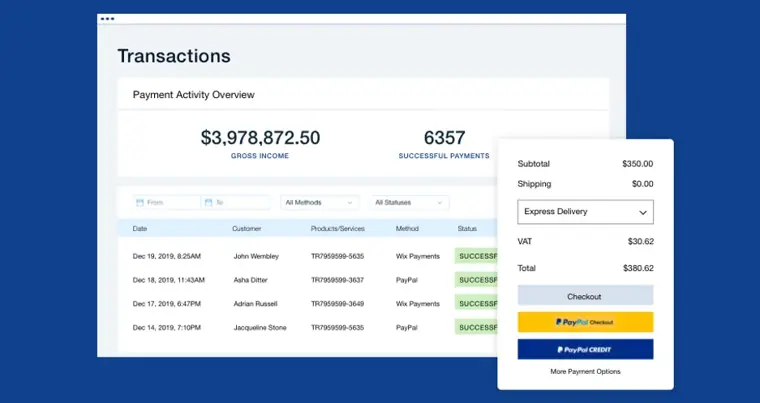The width and height of the screenshot is (760, 403).
Task: Click the PayPal CREDIT button
Action: 585,349
